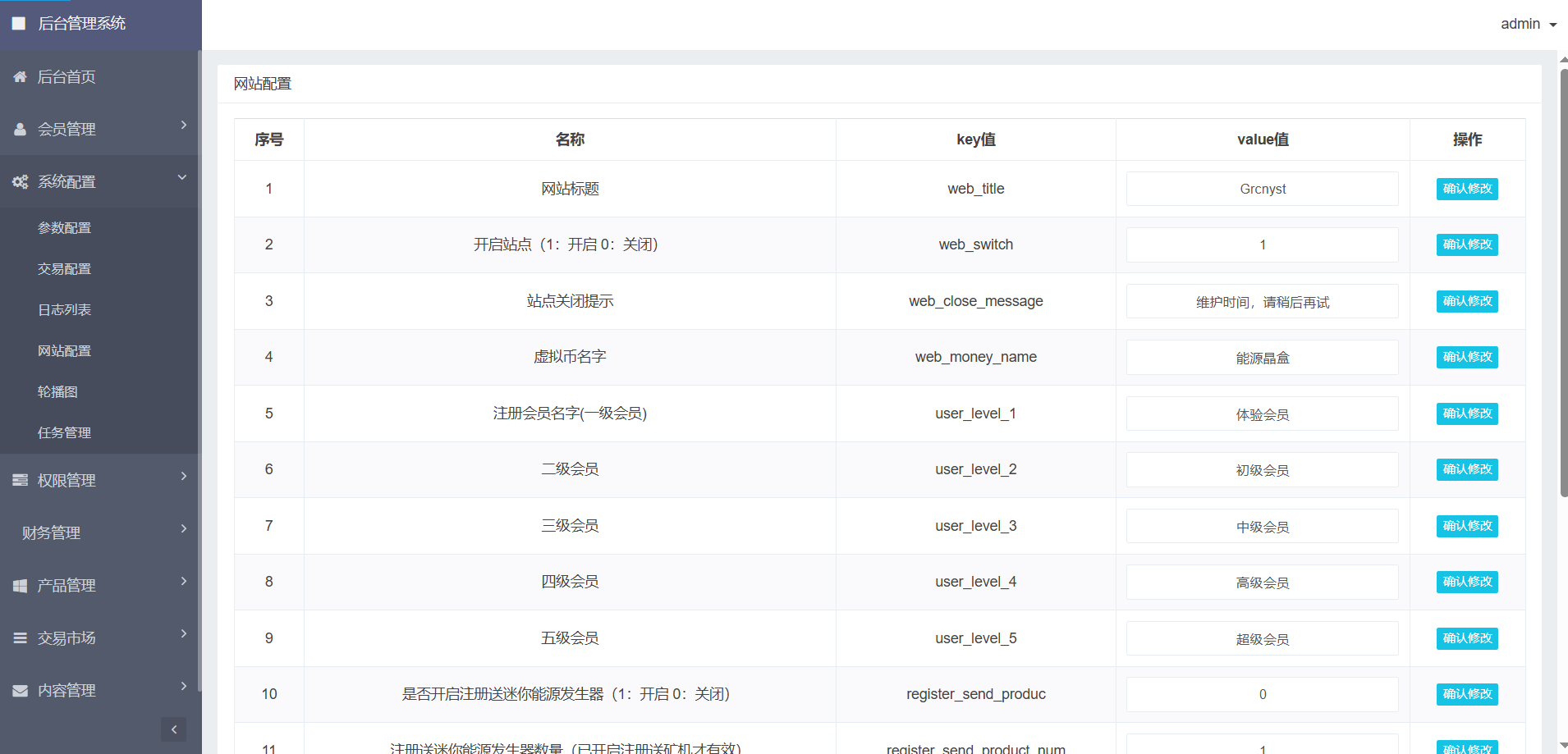Click the bars icon beside 交易市场
The width and height of the screenshot is (1568, 754).
pyautogui.click(x=20, y=638)
